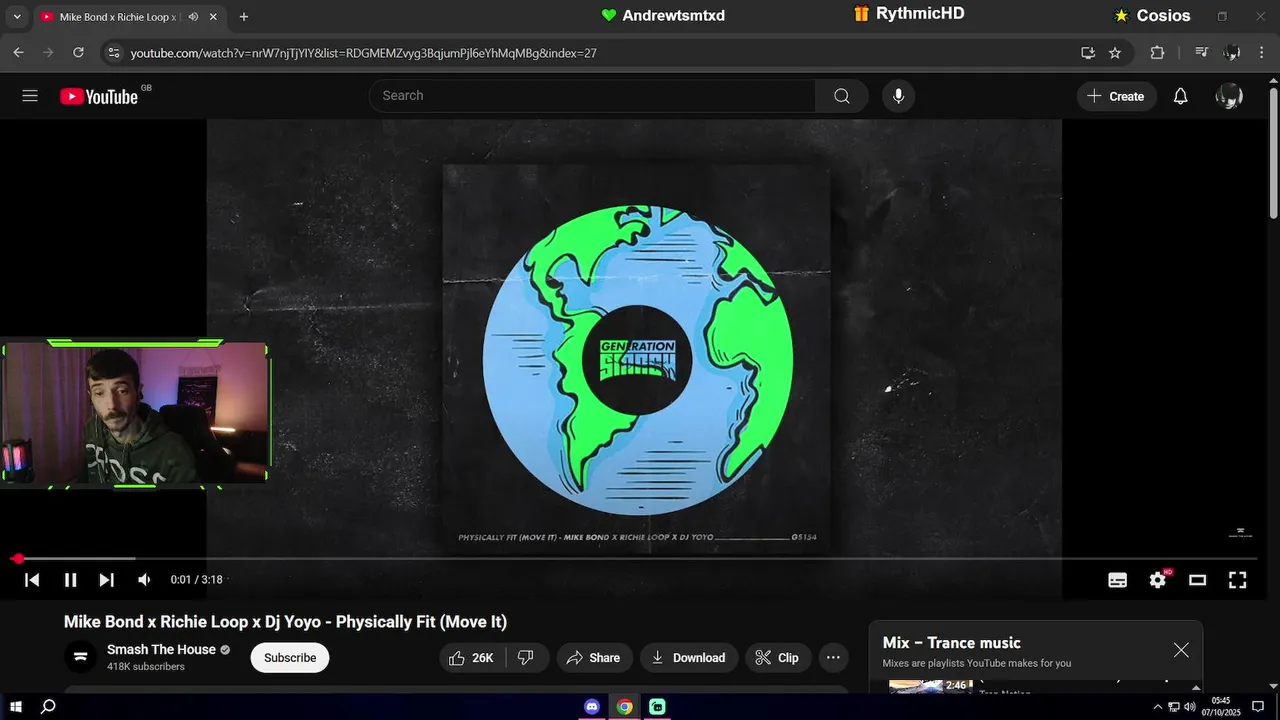This screenshot has width=1280, height=720.
Task: Open Chrome profile avatar
Action: tap(1232, 53)
